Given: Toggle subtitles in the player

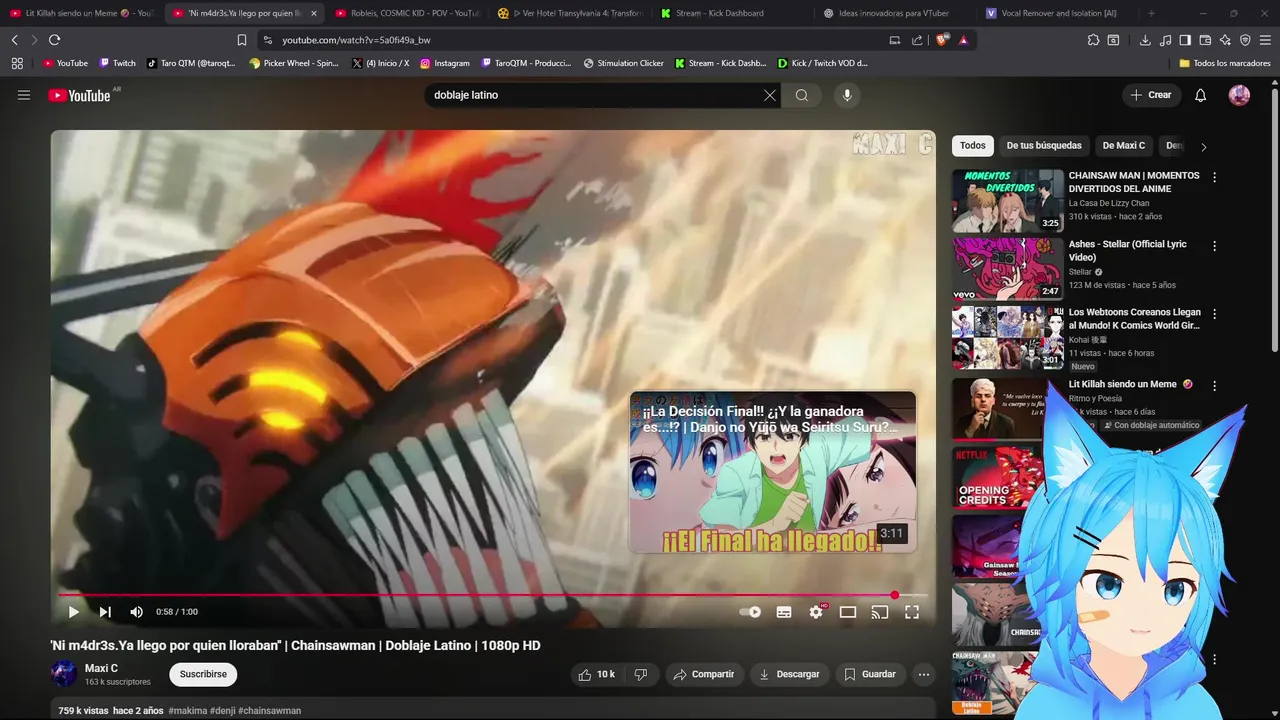Looking at the screenshot, I should [x=784, y=612].
